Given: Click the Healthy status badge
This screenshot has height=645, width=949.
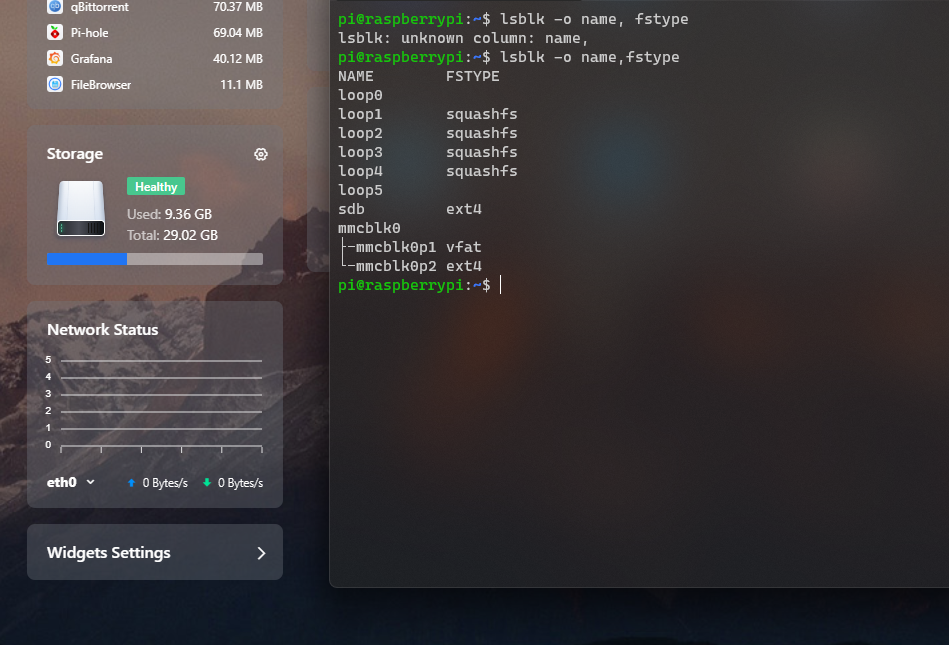Looking at the screenshot, I should click(x=155, y=186).
